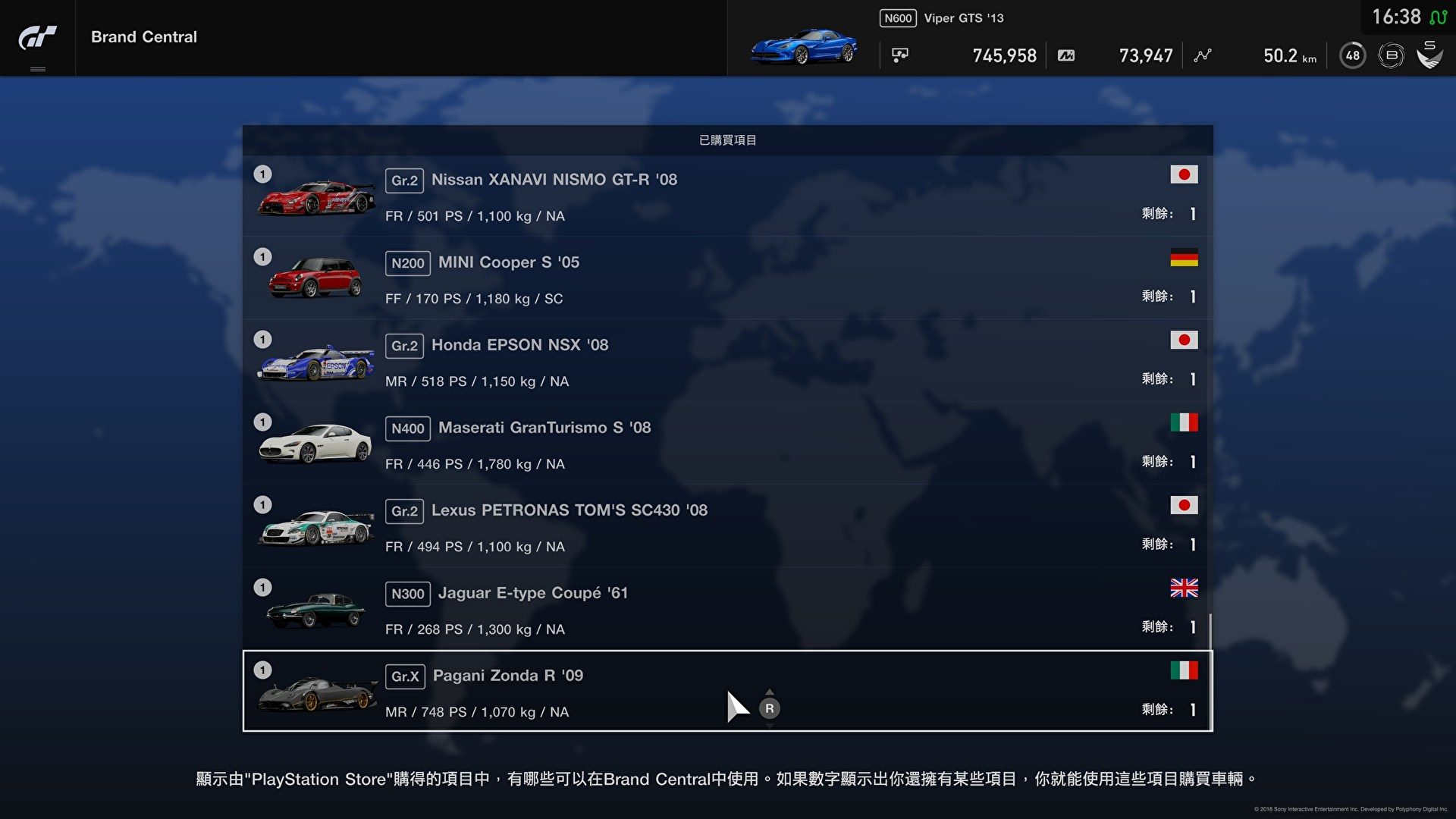Click the 剩餘 count on Pagani row
The width and height of the screenshot is (1456, 819).
[1169, 710]
